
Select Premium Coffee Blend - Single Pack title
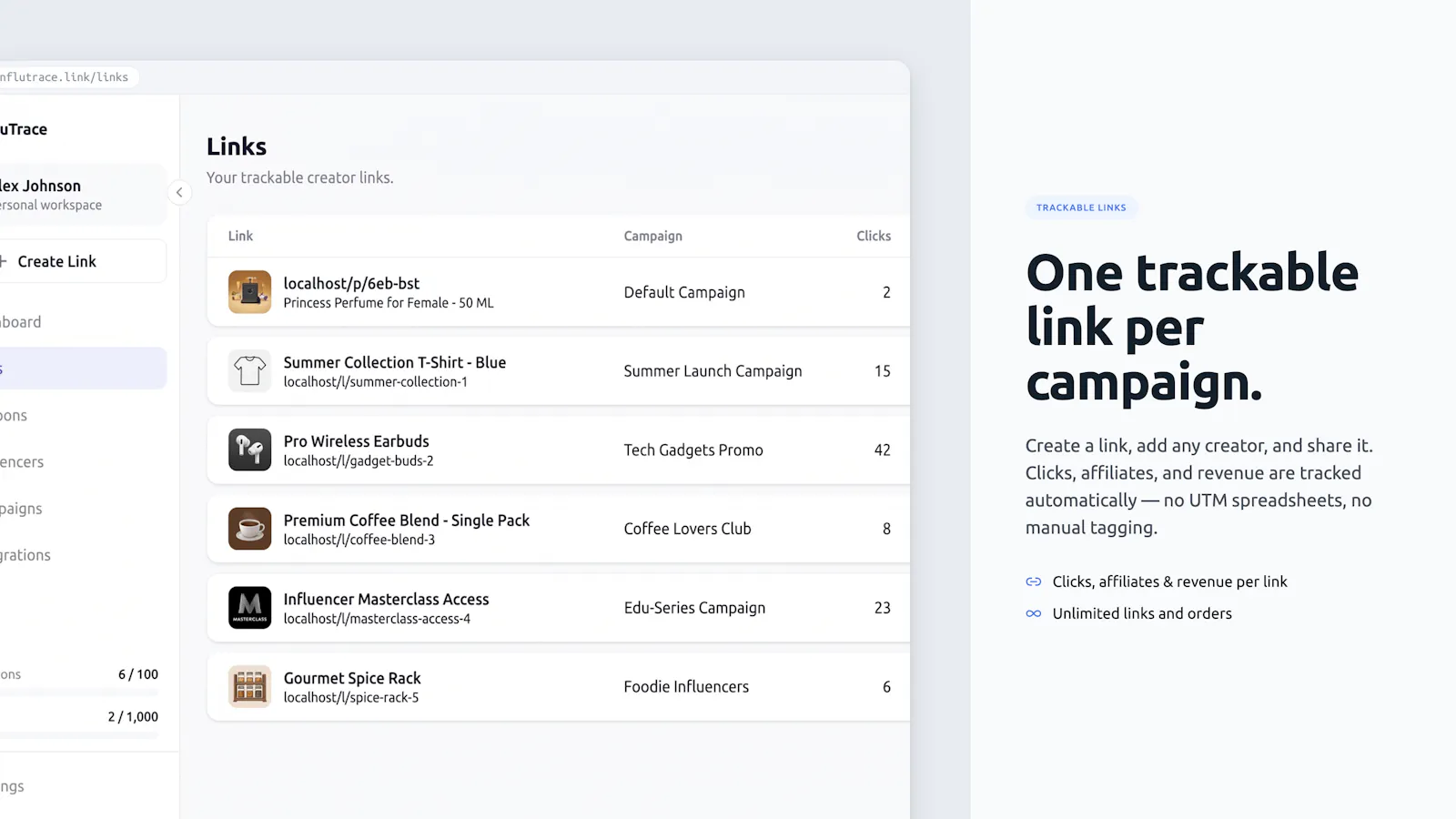tap(406, 521)
